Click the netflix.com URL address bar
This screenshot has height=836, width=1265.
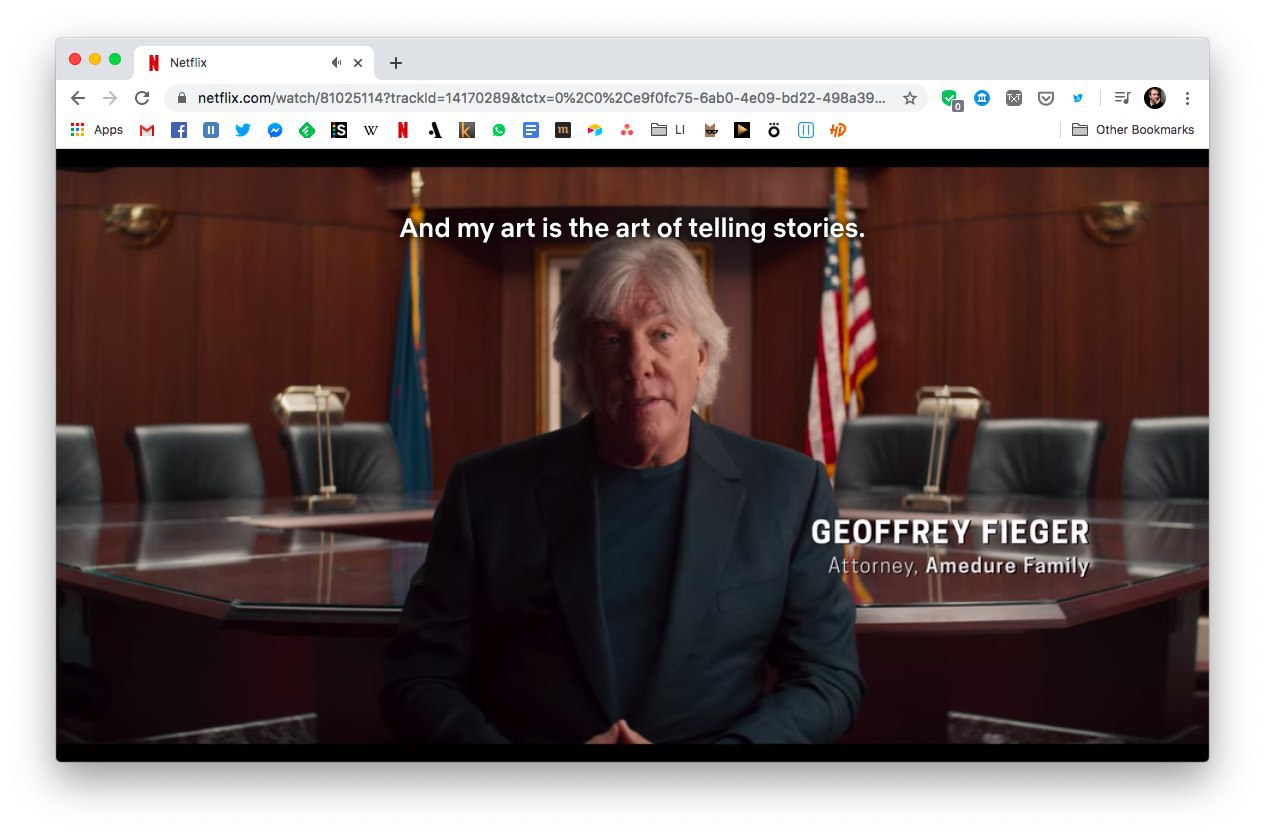[x=541, y=98]
